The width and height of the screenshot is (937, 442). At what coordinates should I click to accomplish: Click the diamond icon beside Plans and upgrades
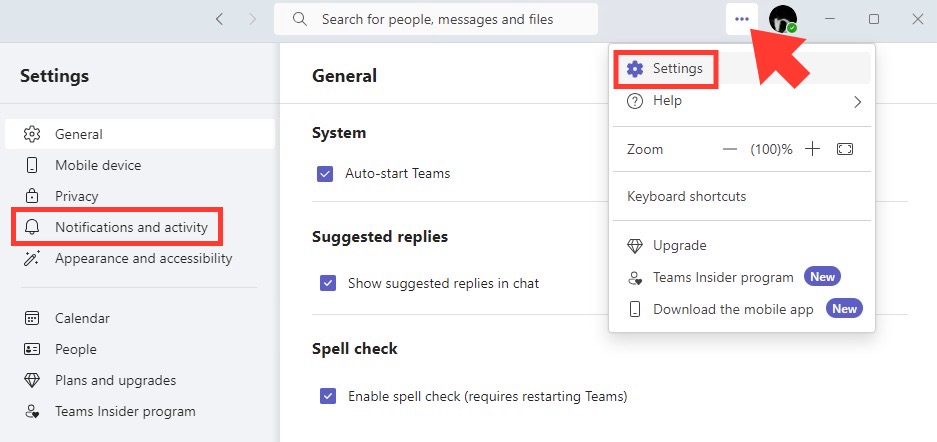pos(32,380)
